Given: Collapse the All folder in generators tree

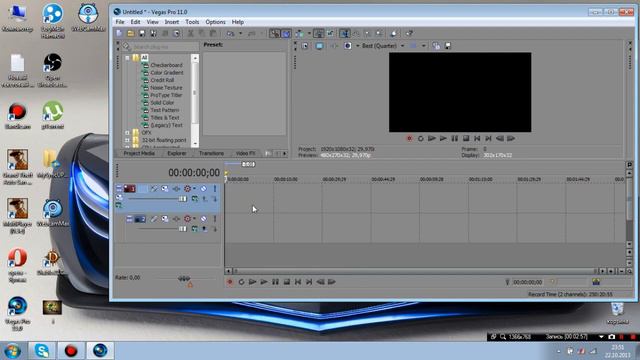Looking at the screenshot, I should coord(127,58).
